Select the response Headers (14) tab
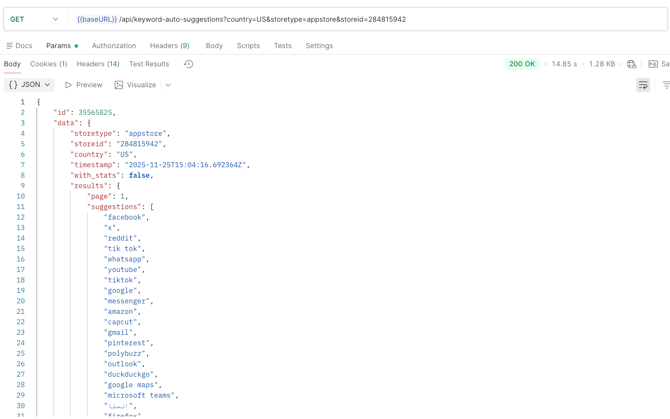 98,64
